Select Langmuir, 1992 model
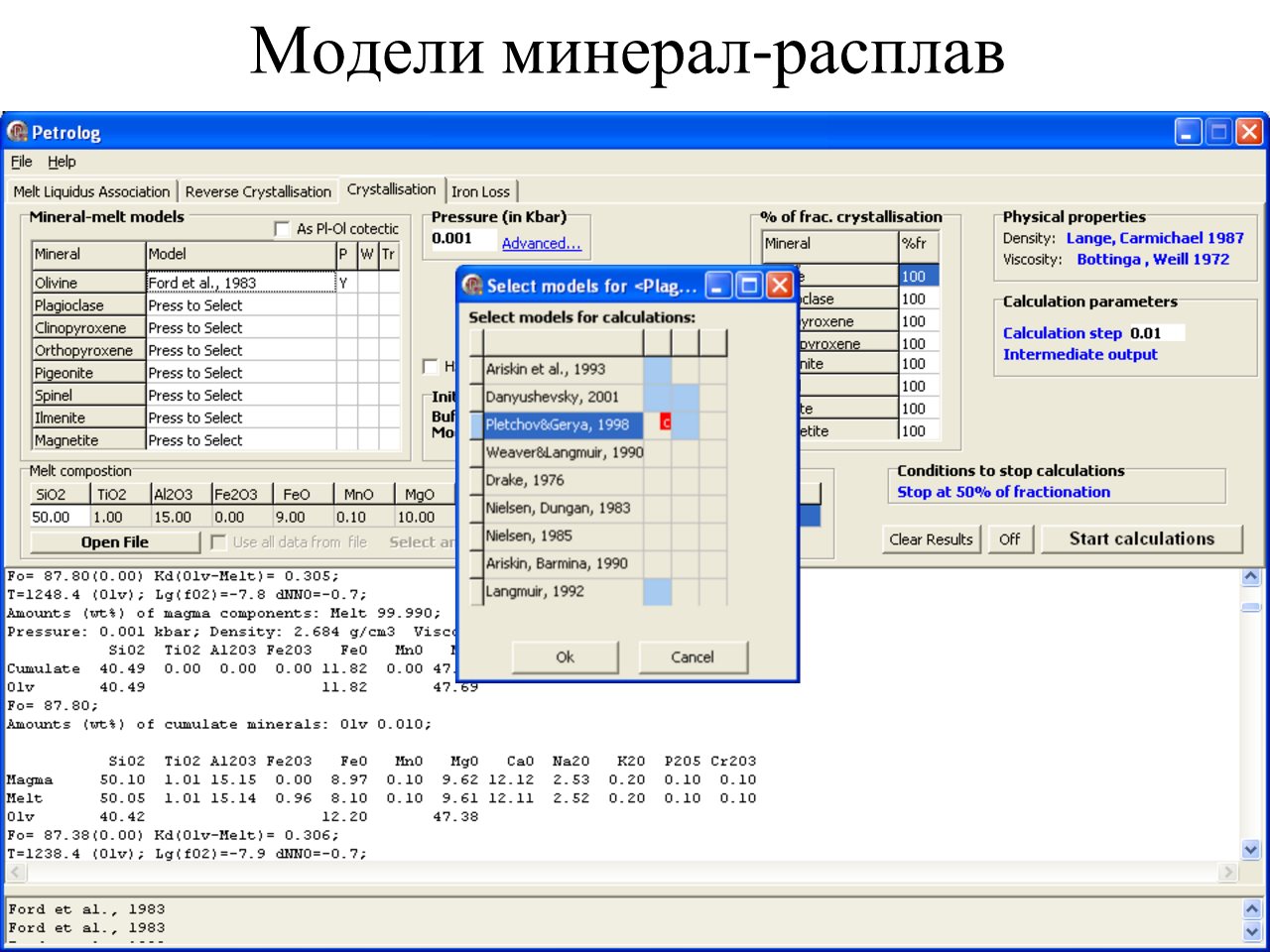 click(563, 591)
